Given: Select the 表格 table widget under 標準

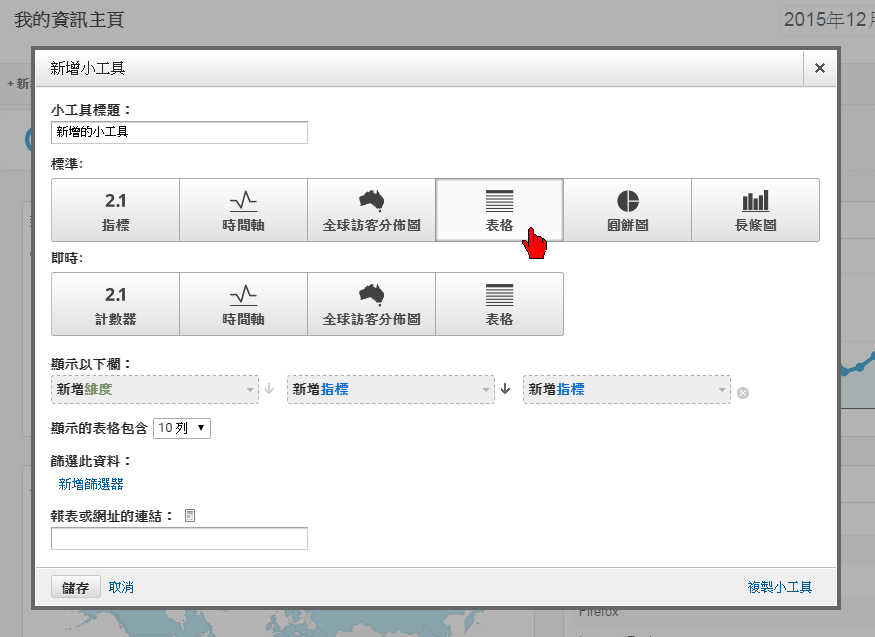Looking at the screenshot, I should (499, 203).
